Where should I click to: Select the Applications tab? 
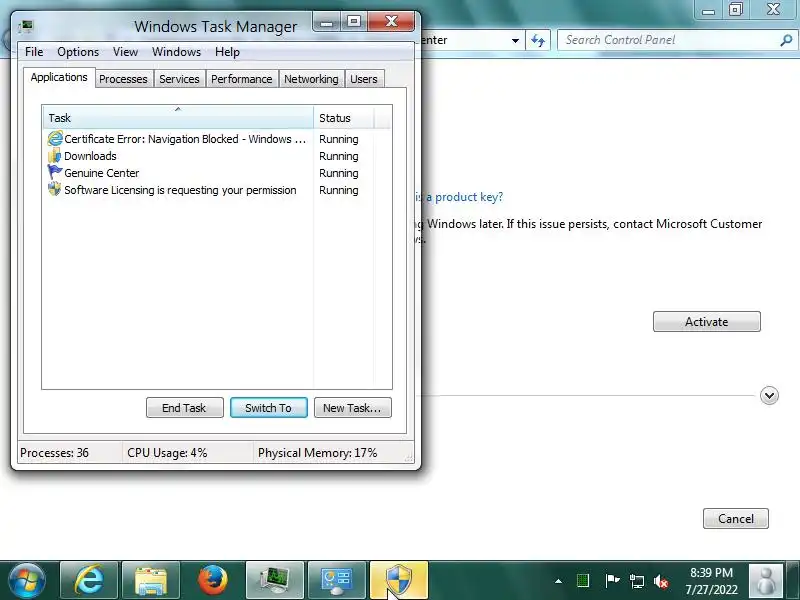(59, 77)
